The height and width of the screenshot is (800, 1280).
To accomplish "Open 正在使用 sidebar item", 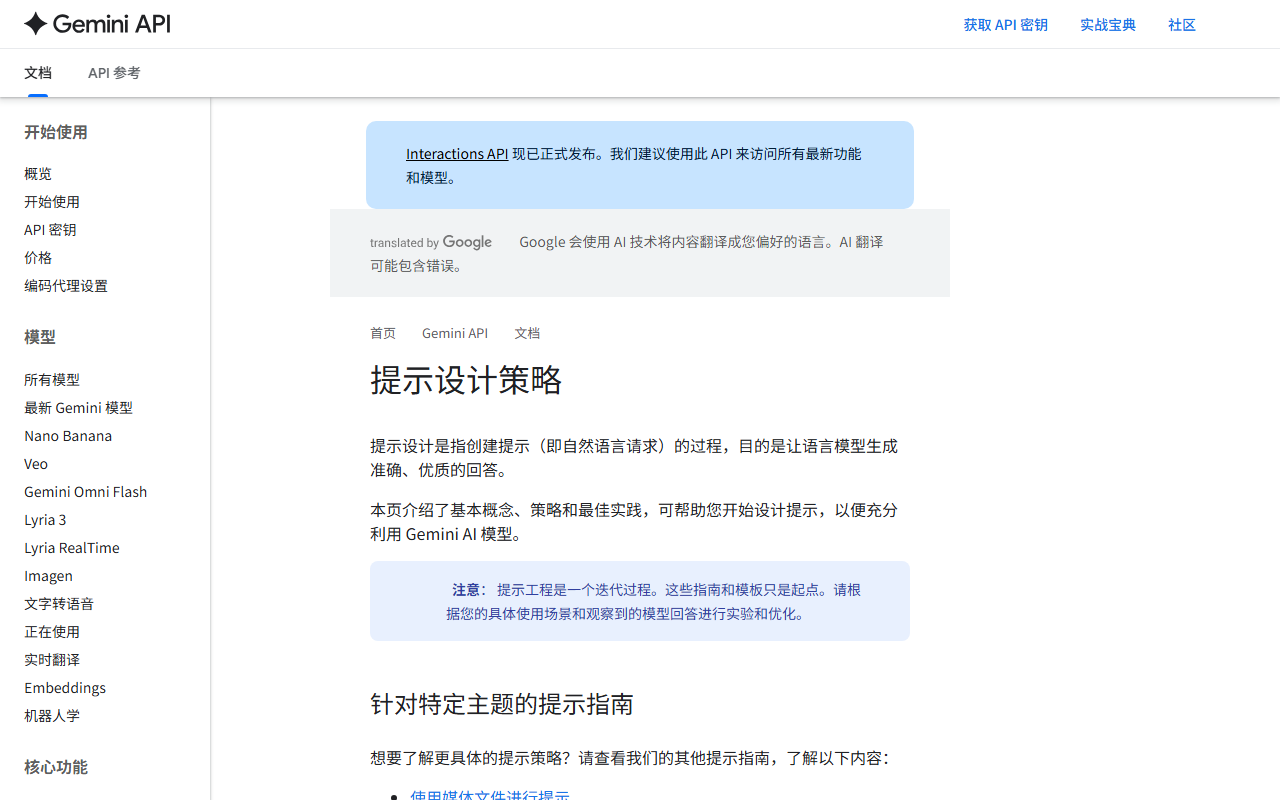I will click(52, 632).
